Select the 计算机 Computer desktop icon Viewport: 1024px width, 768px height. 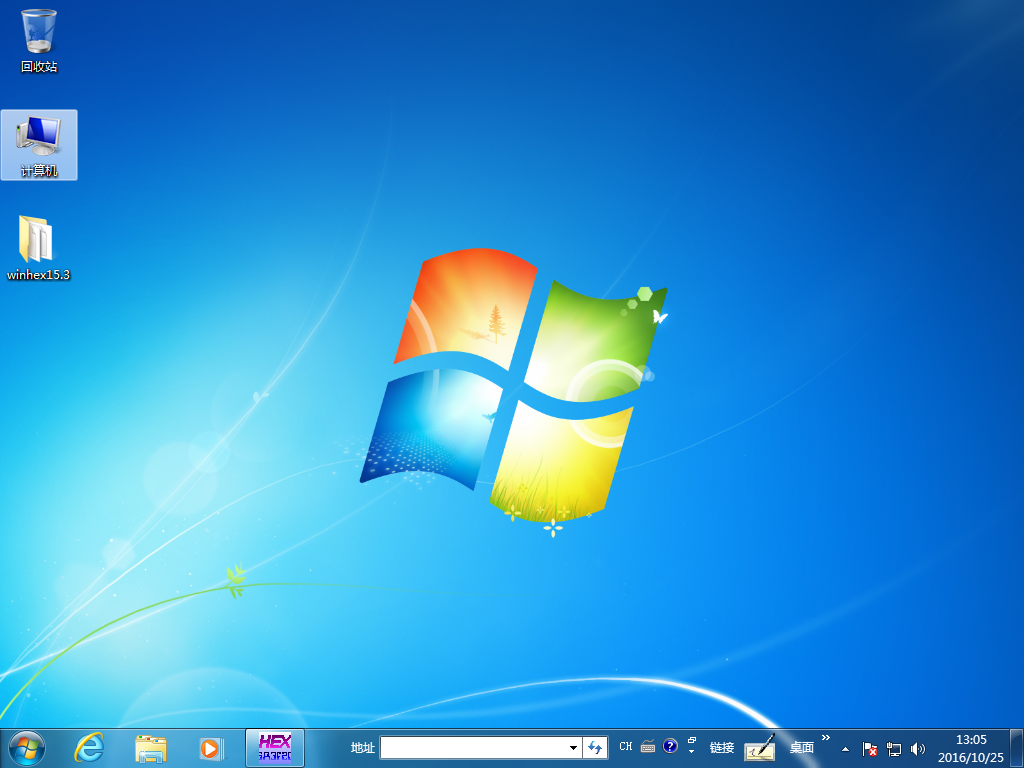click(x=39, y=145)
